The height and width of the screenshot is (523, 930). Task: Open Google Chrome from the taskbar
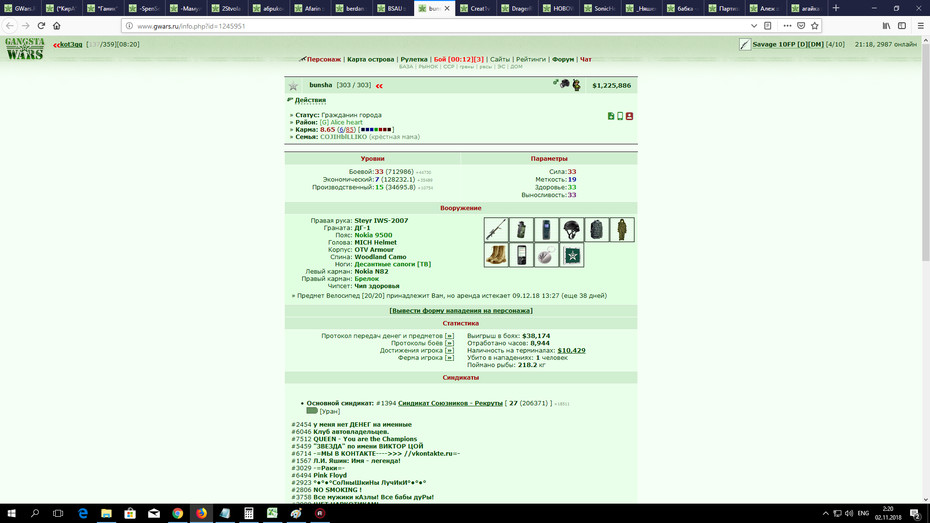[x=177, y=514]
